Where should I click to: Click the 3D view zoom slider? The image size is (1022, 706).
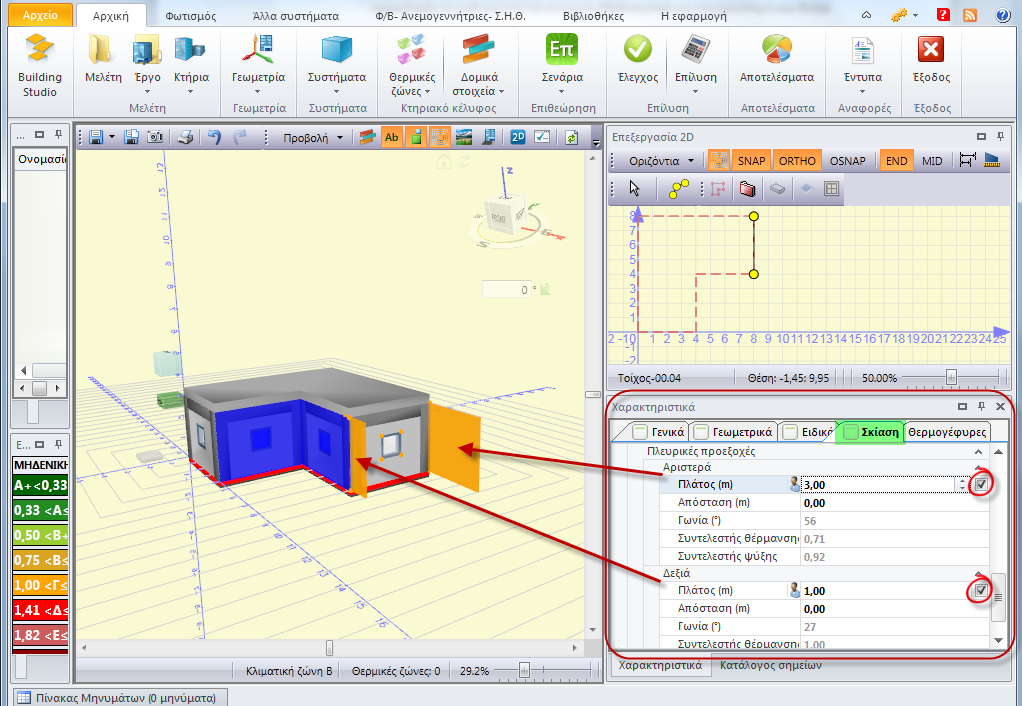(x=524, y=670)
